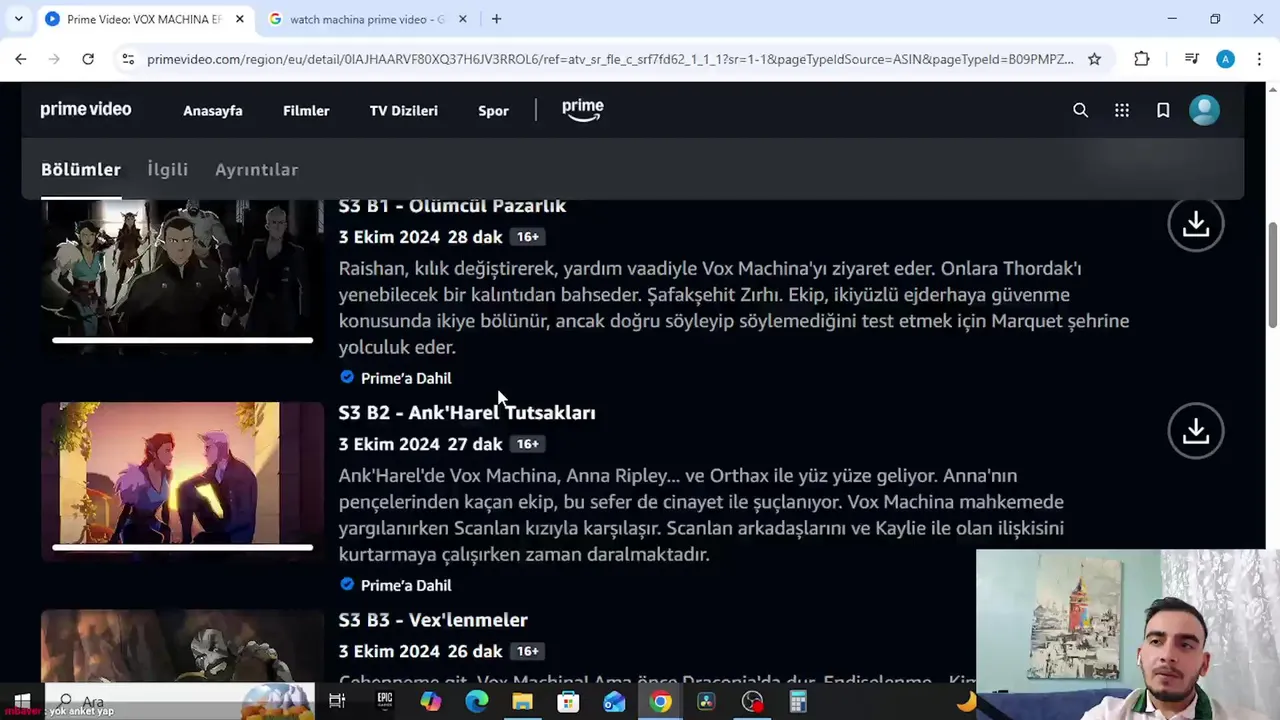
Task: Open the watchlist bookmark icon
Action: coord(1163,110)
